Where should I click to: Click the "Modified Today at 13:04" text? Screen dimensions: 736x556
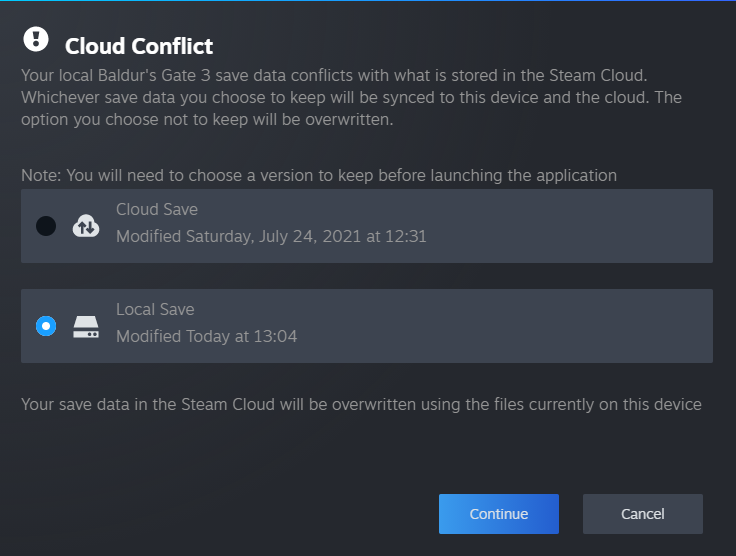pyautogui.click(x=206, y=336)
